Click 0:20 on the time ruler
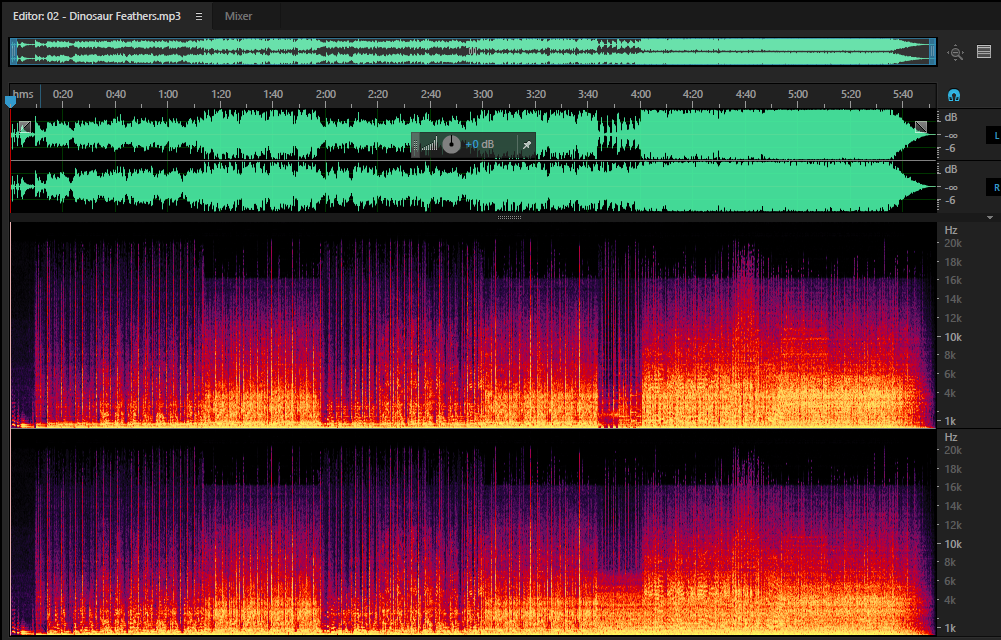Screen dimensions: 1001x640 click(x=63, y=94)
